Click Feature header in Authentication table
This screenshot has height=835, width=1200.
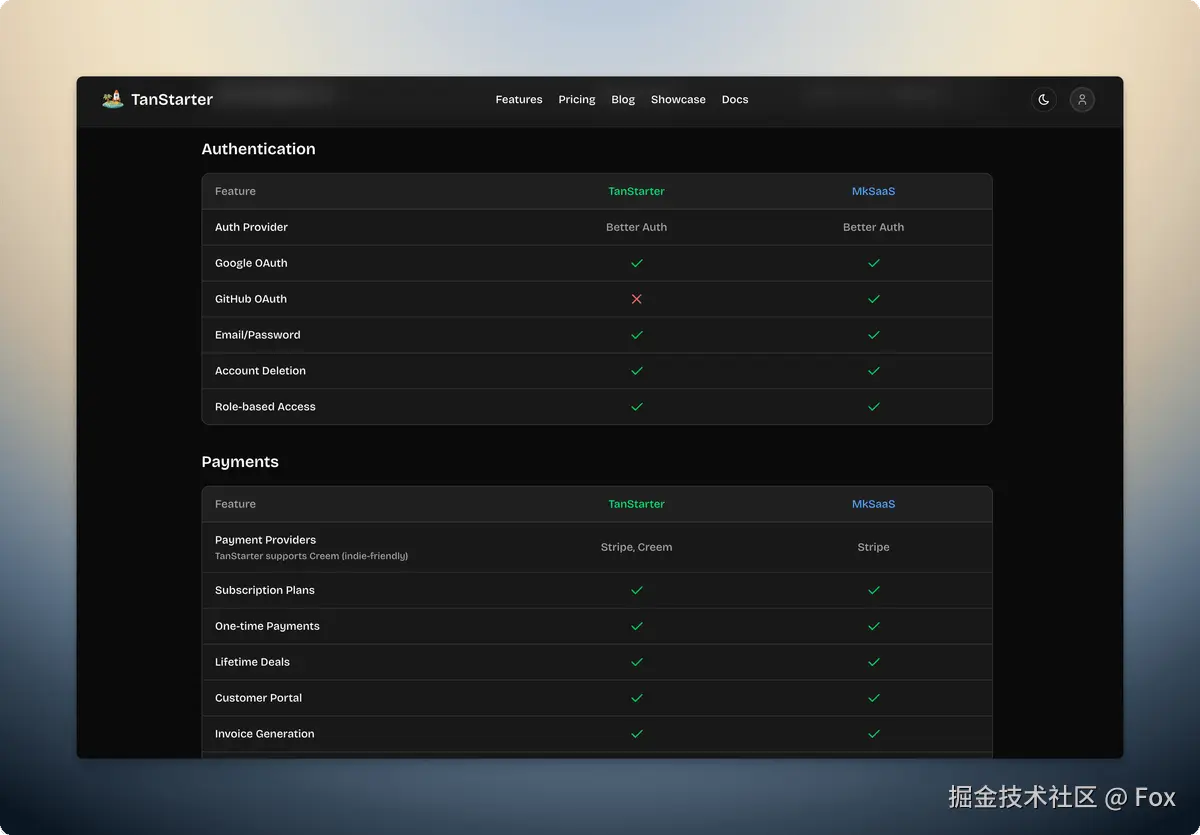pyautogui.click(x=235, y=191)
